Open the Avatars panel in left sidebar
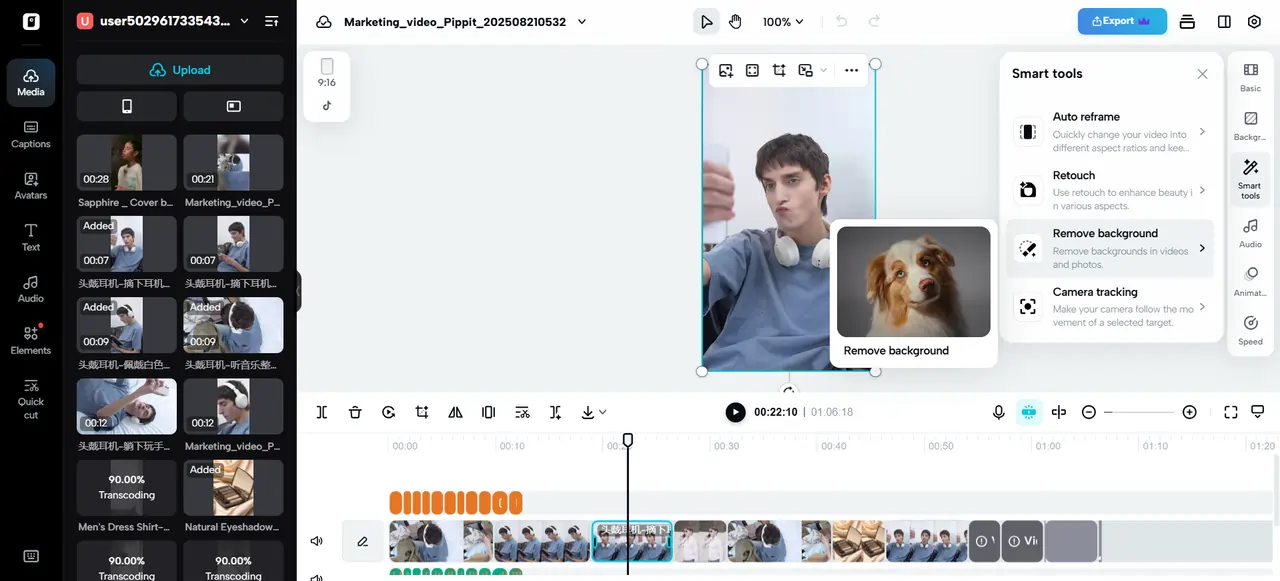Viewport: 1280px width, 581px height. click(31, 186)
